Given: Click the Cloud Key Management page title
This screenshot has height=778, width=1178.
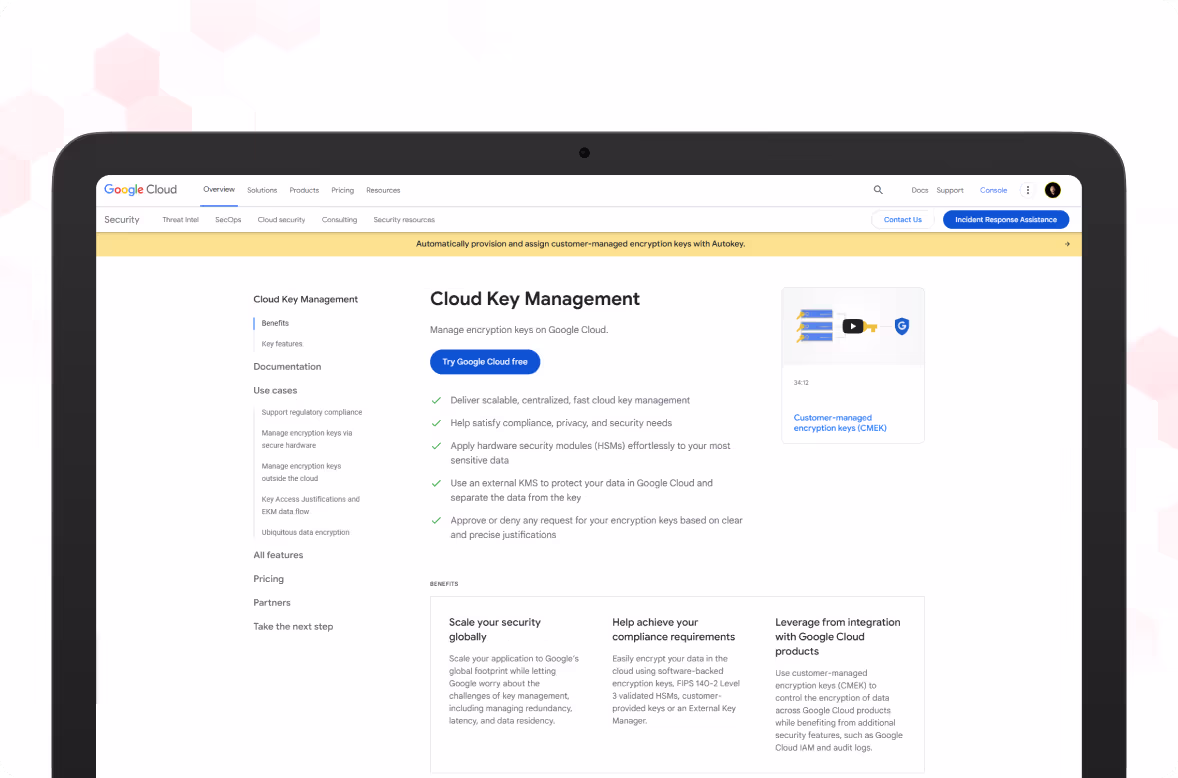Looking at the screenshot, I should (534, 299).
